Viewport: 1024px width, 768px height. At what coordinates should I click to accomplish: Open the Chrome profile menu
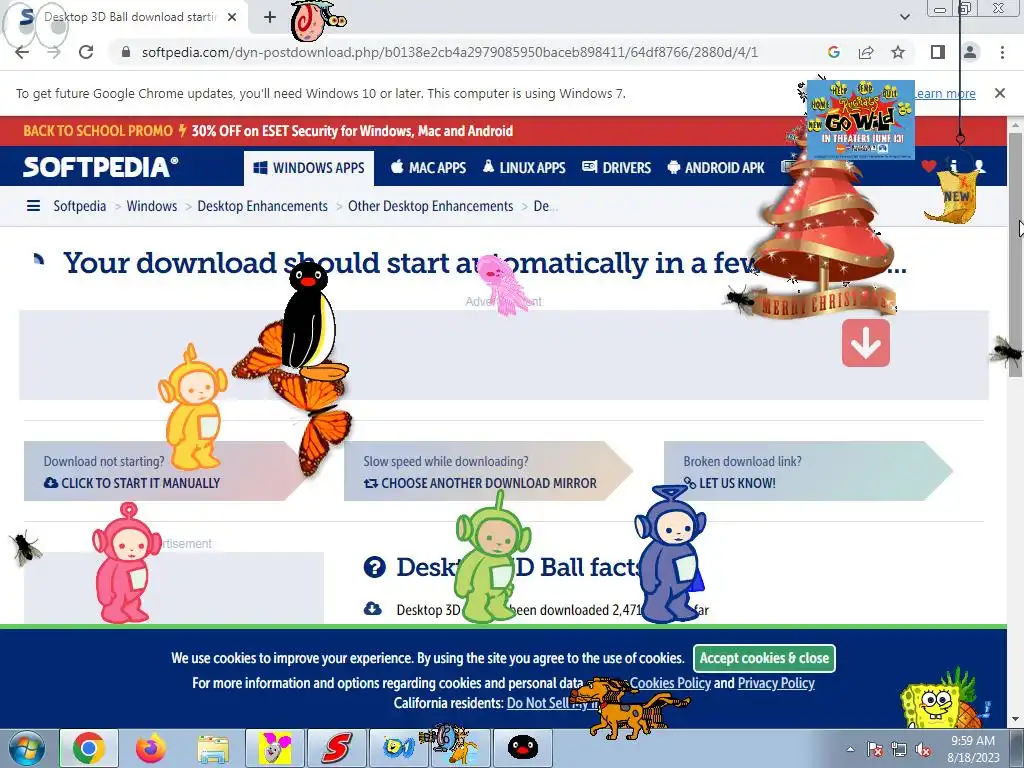click(x=970, y=52)
